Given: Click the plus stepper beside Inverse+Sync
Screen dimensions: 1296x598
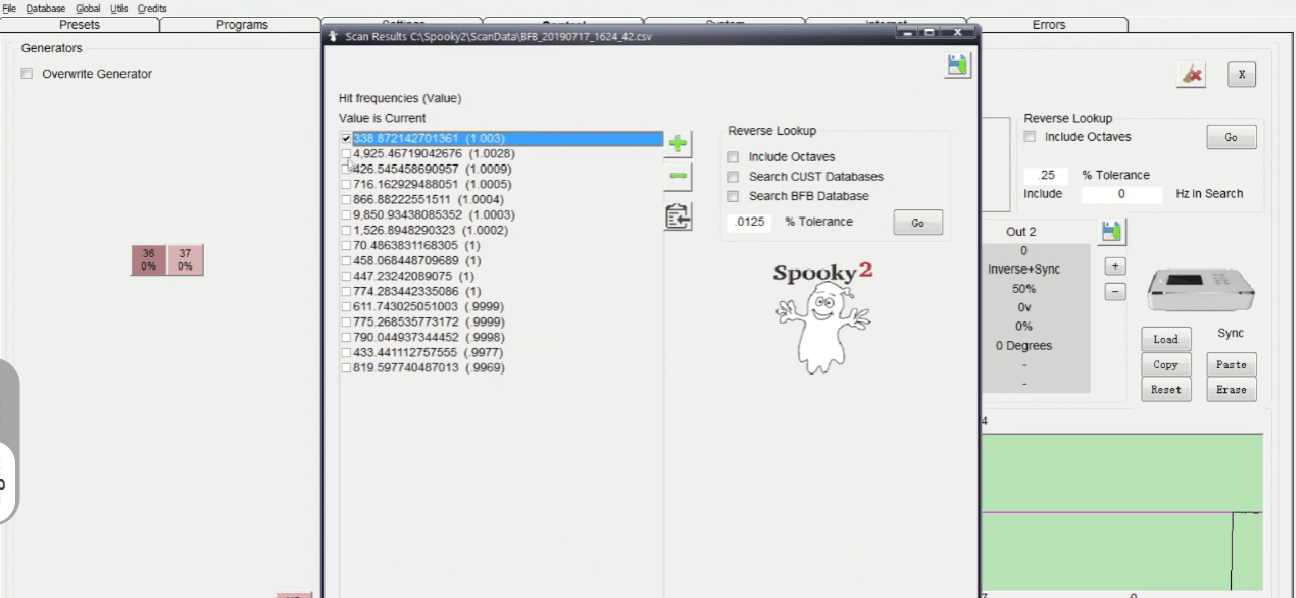Looking at the screenshot, I should [1115, 266].
